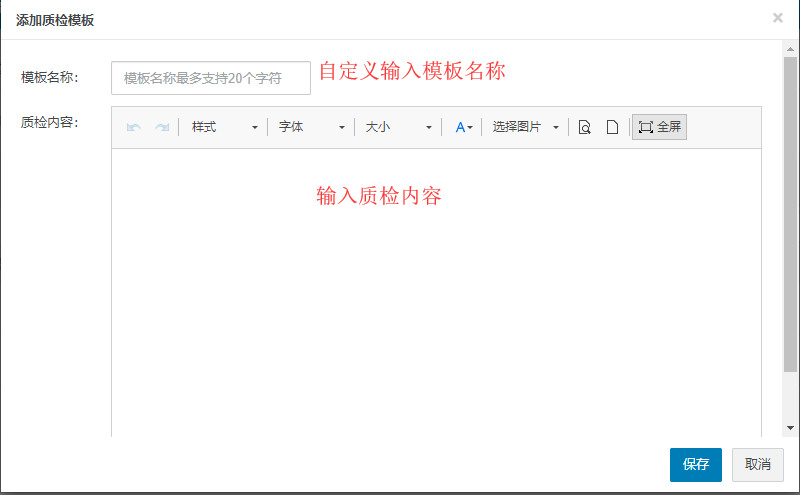Click the preview magnifier page icon
The image size is (800, 495).
coord(585,127)
